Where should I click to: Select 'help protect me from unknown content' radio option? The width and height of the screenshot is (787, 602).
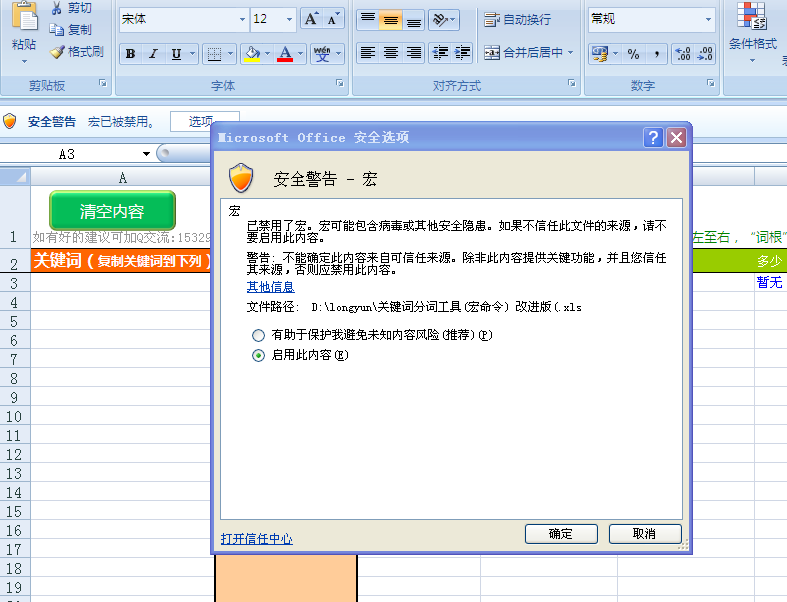point(258,335)
